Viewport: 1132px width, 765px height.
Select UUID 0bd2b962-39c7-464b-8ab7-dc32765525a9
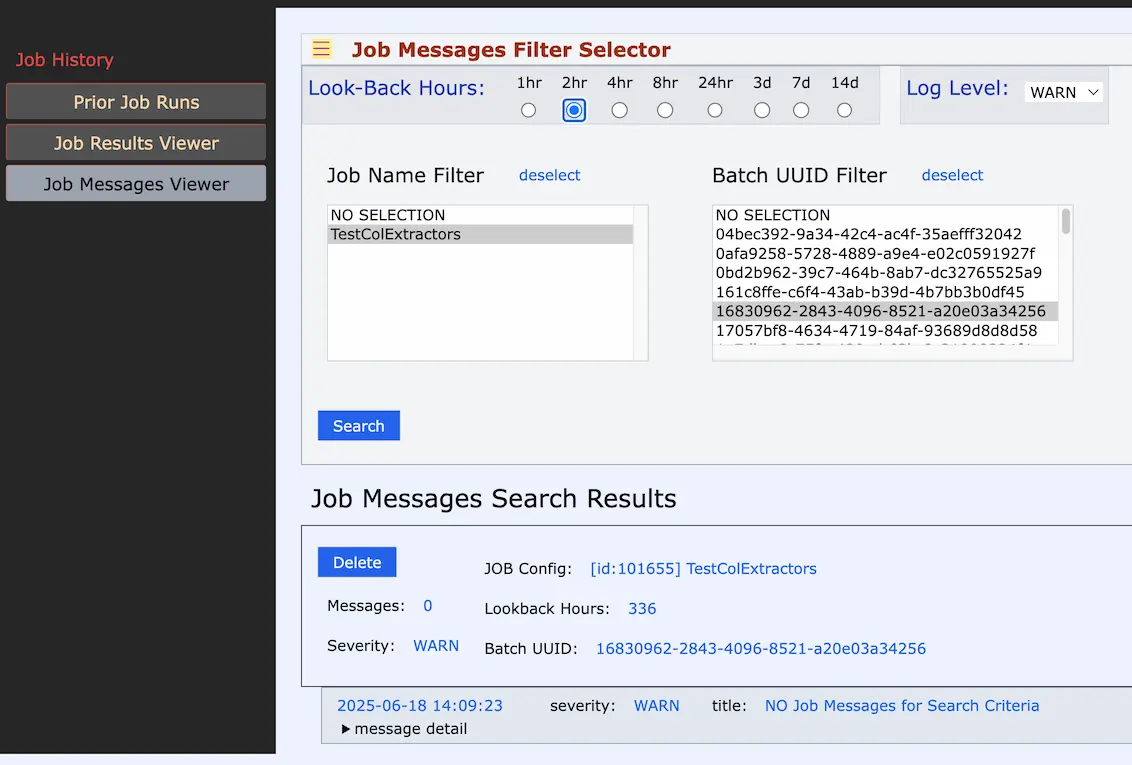tap(886, 273)
